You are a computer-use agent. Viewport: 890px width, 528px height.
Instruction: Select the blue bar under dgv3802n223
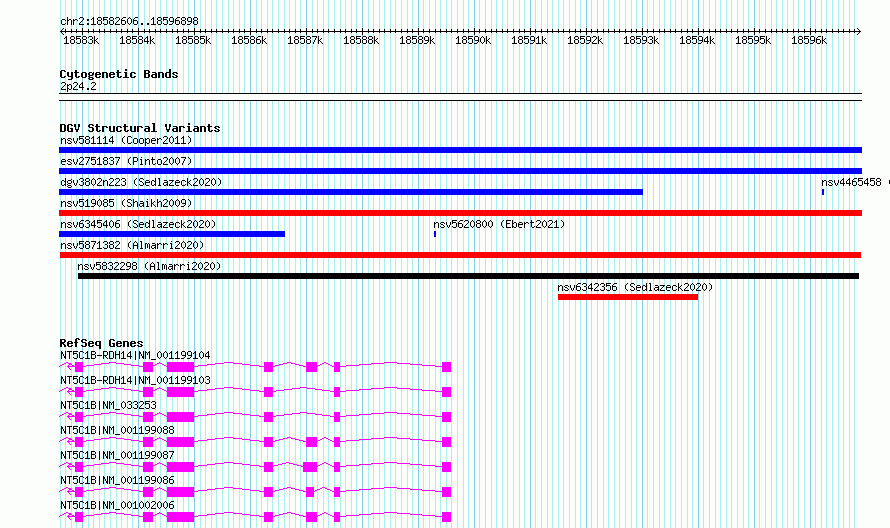tap(351, 192)
